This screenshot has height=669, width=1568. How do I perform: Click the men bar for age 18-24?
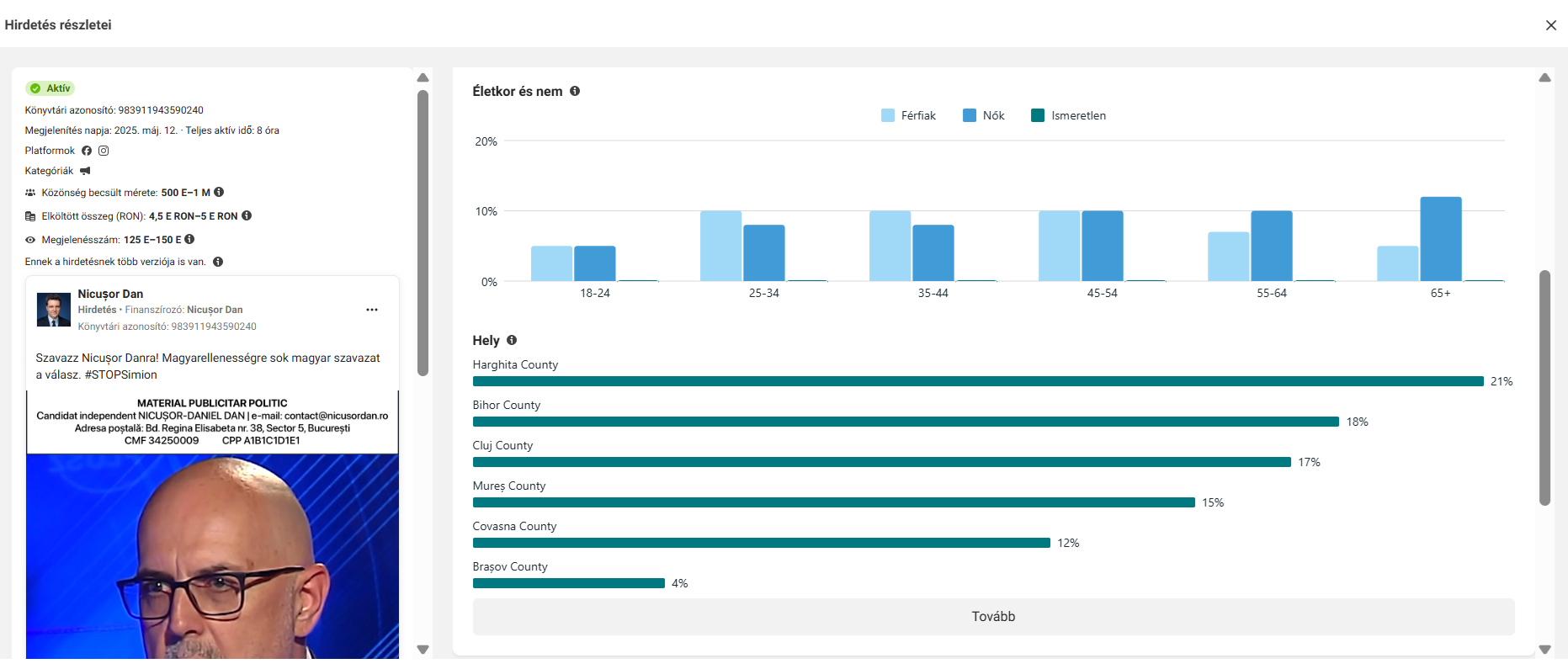pos(552,263)
